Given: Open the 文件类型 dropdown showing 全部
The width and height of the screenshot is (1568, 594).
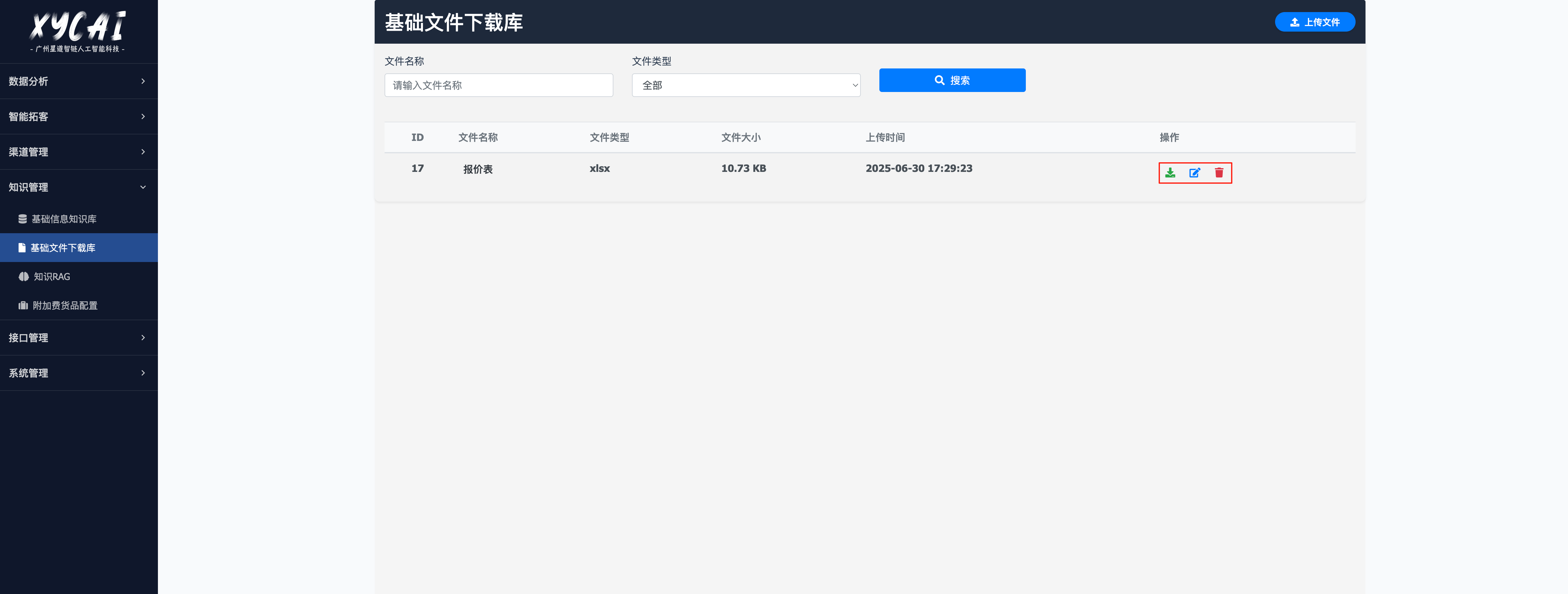Looking at the screenshot, I should coord(746,85).
